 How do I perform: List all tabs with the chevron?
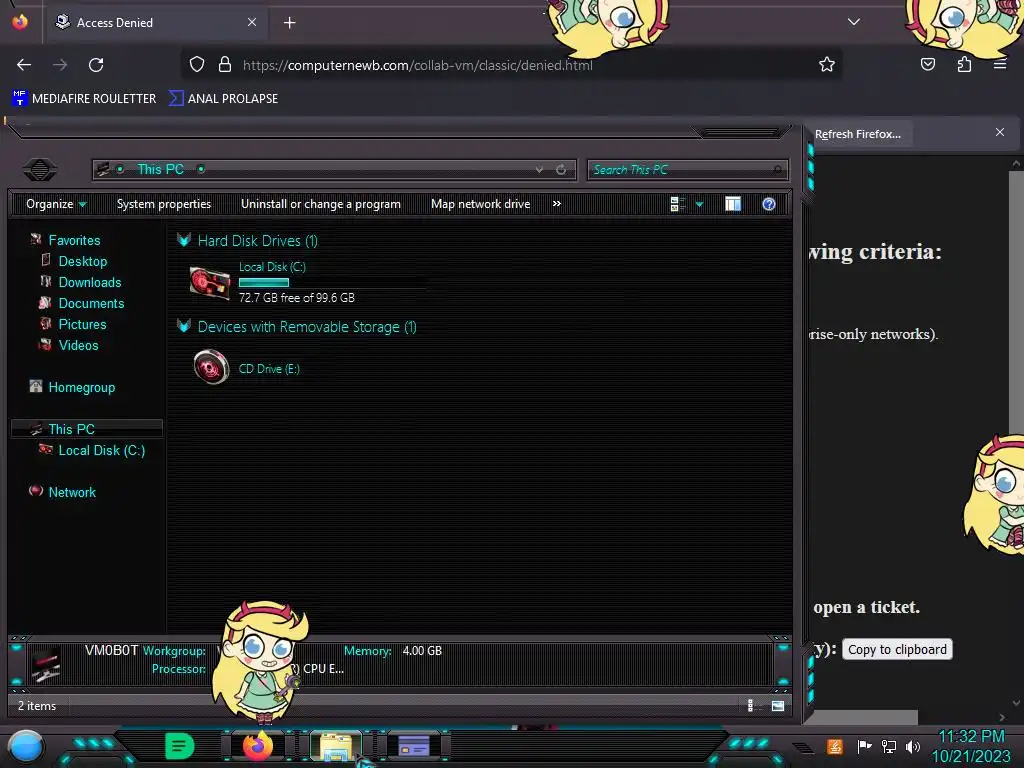854,22
